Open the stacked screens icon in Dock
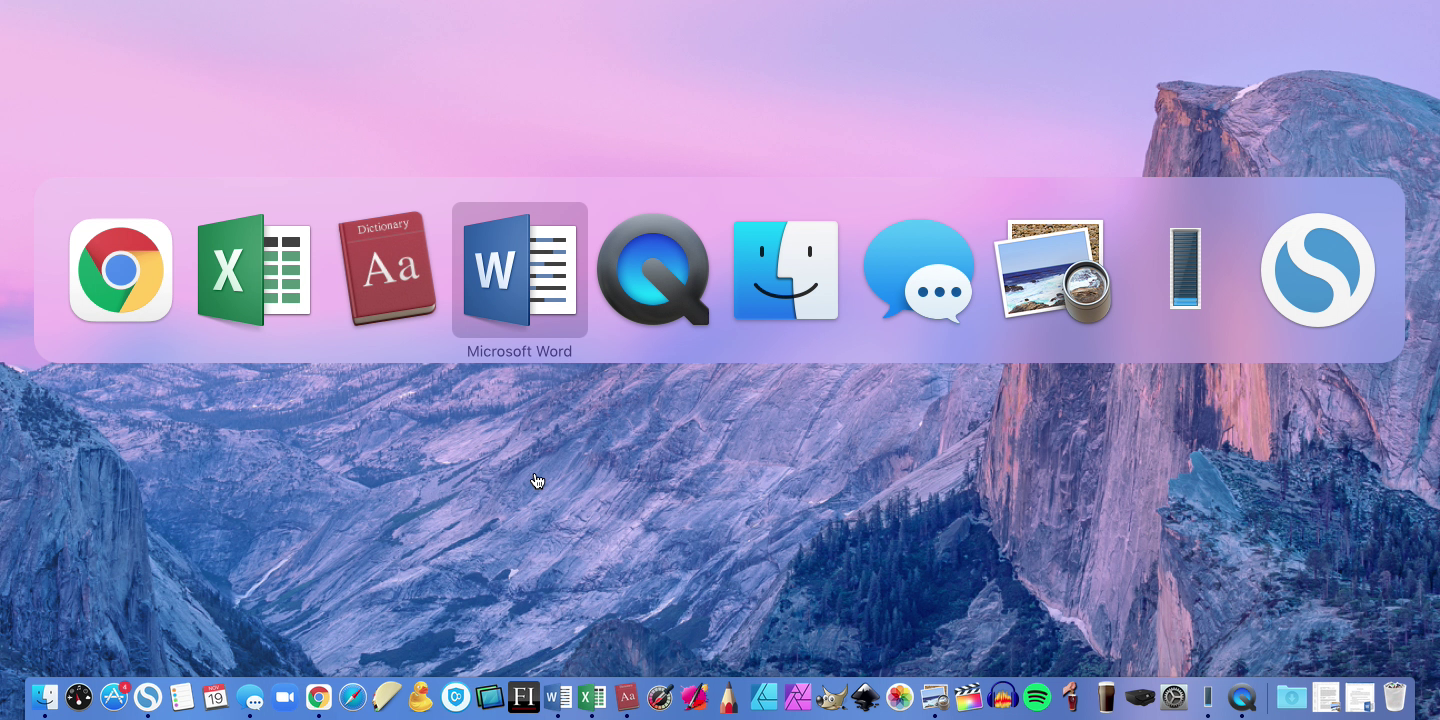The height and width of the screenshot is (720, 1440). point(490,697)
